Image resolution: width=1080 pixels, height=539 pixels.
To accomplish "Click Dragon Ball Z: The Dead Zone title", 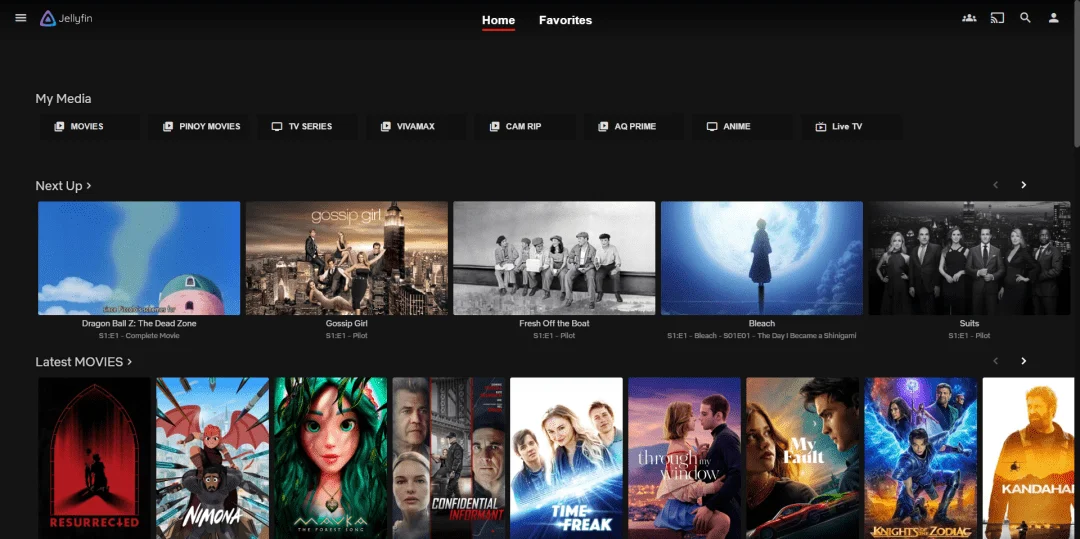I will 139,324.
